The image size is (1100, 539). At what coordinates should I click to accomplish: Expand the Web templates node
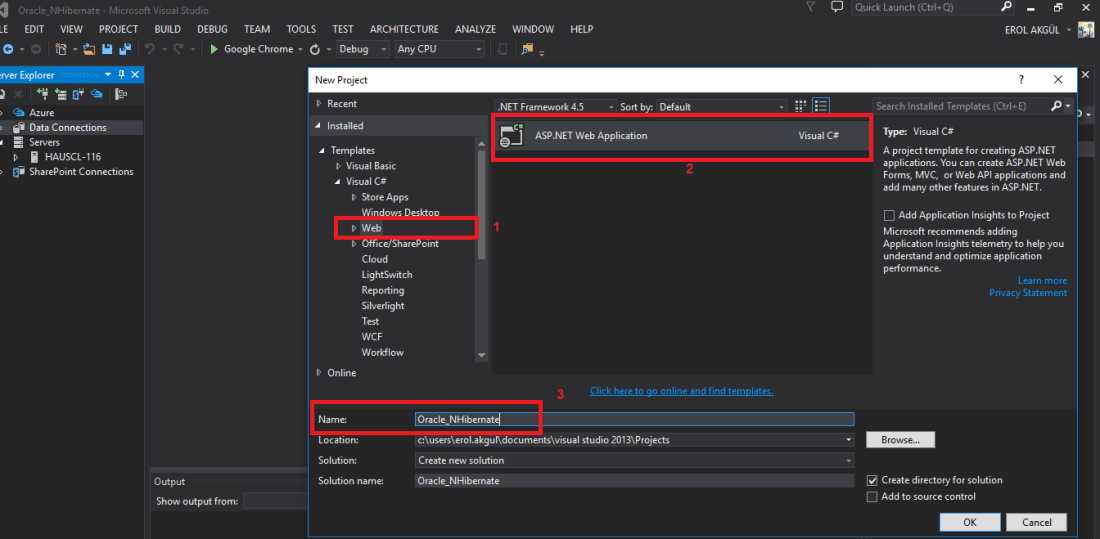[354, 228]
